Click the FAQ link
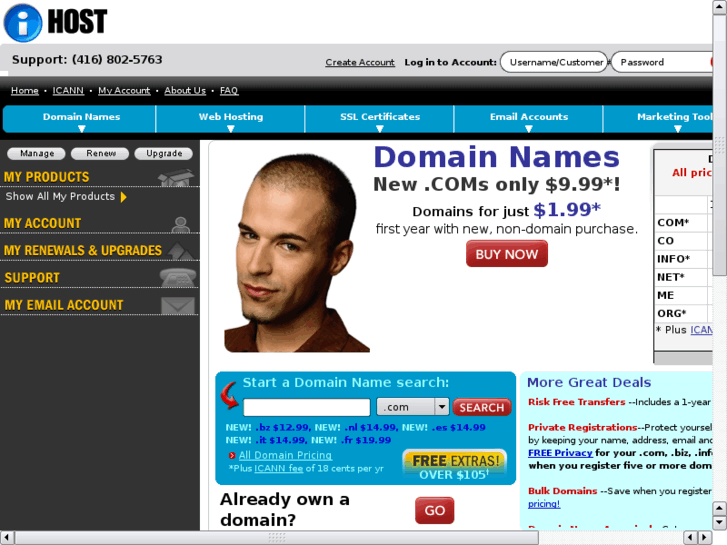Image resolution: width=727 pixels, height=545 pixels. [x=229, y=90]
